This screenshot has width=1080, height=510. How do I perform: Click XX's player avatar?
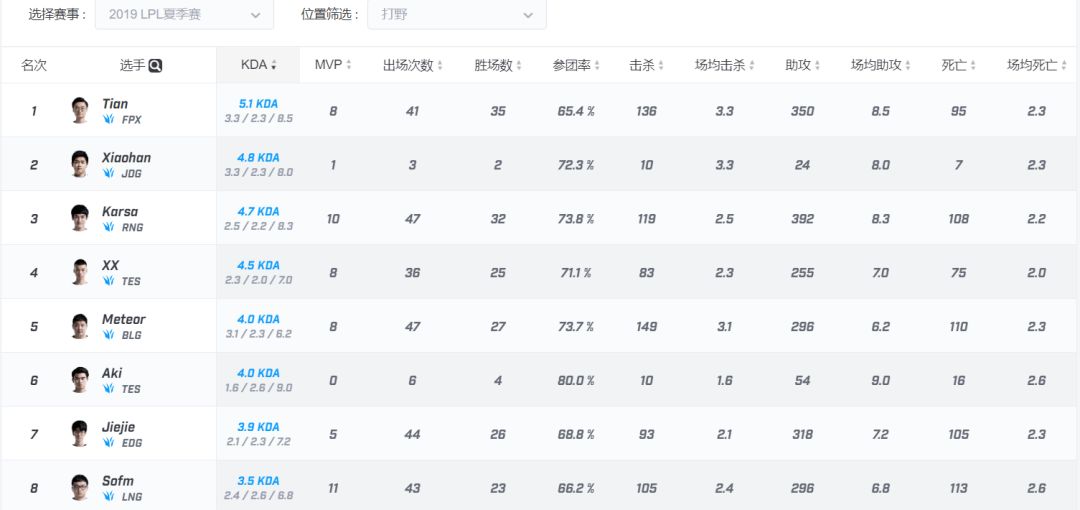coord(81,272)
